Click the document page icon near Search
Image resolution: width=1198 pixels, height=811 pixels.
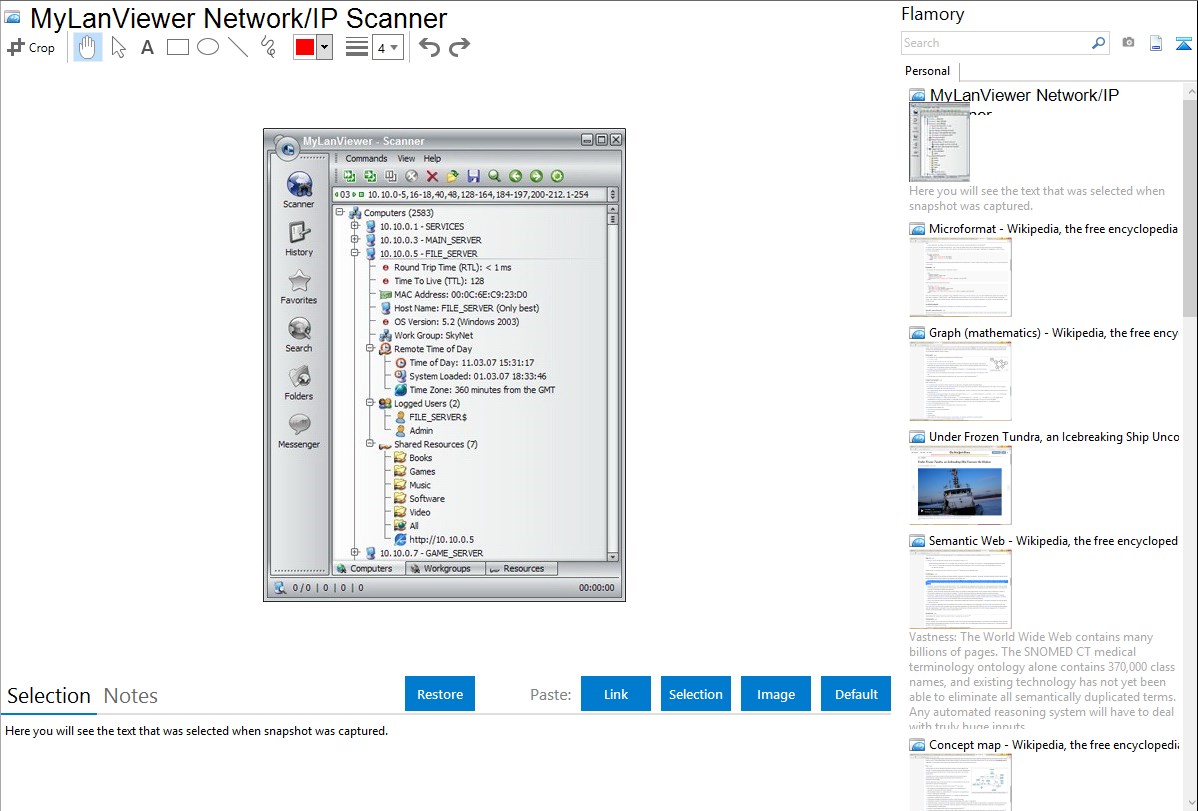(x=1156, y=43)
